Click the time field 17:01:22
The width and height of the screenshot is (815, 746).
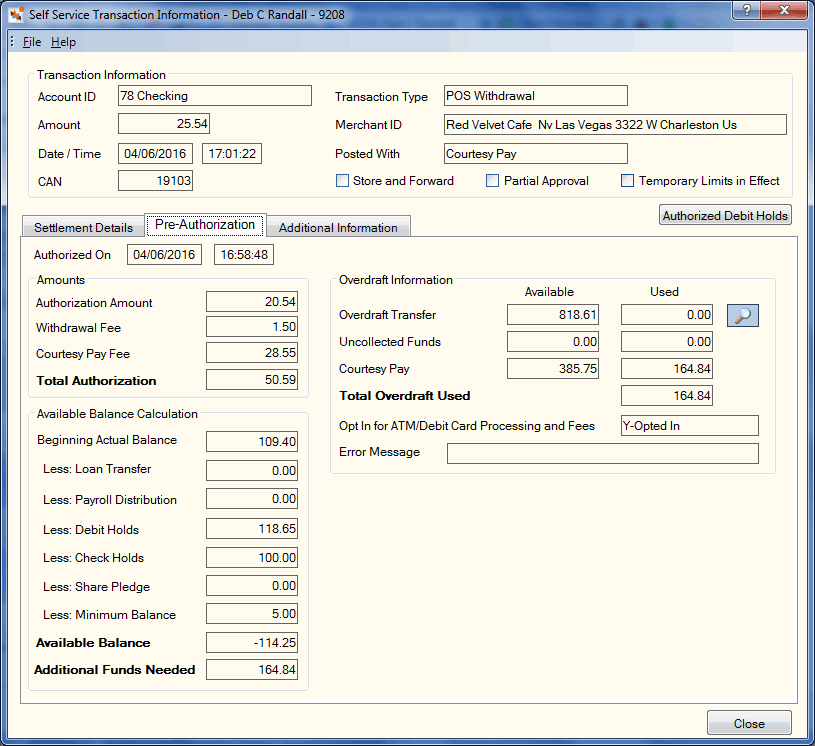tap(232, 154)
